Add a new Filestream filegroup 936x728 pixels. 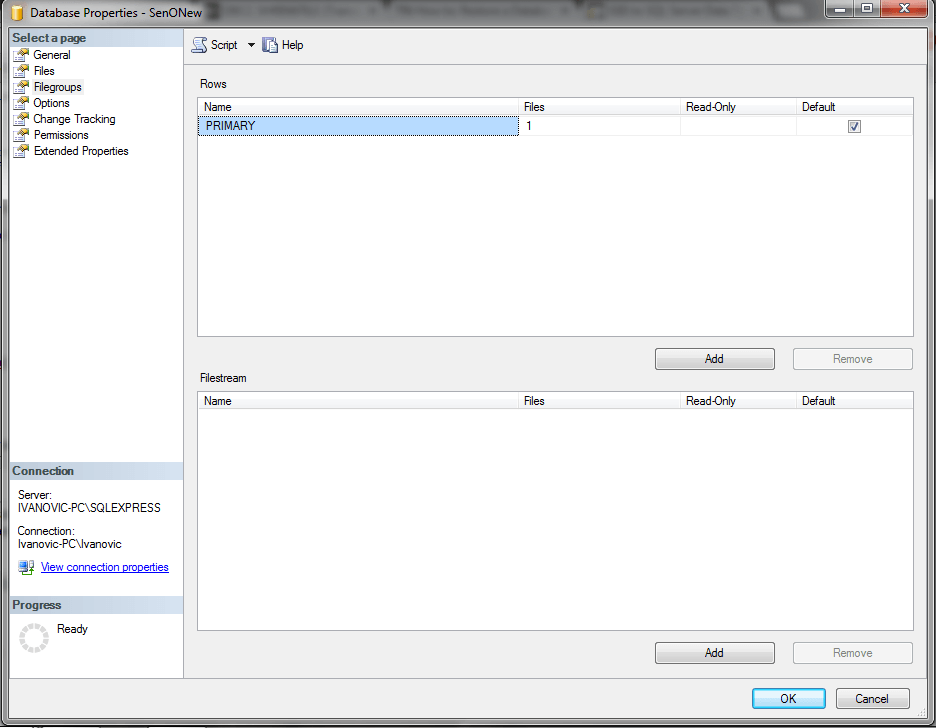pyautogui.click(x=714, y=653)
